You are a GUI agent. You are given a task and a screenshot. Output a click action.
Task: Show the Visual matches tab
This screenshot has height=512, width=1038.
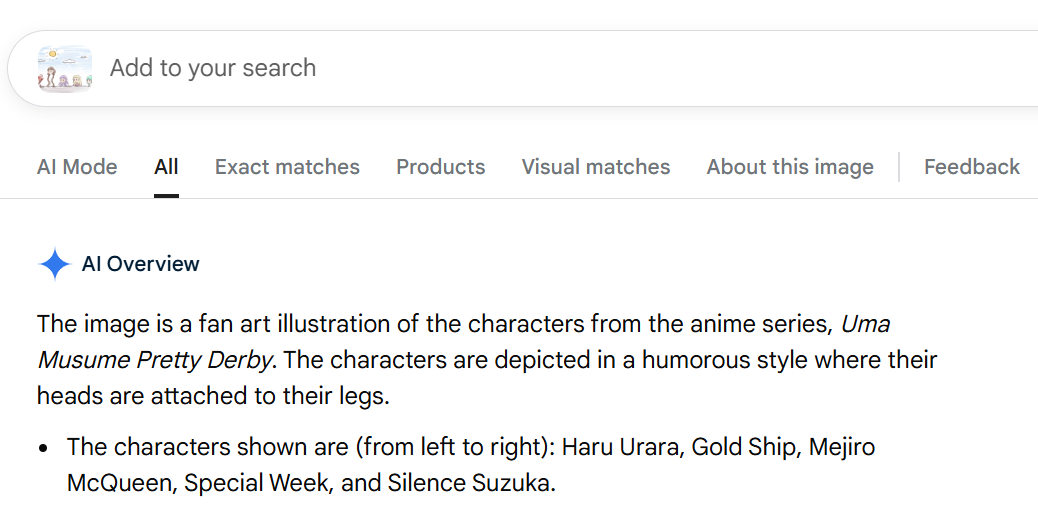(596, 167)
